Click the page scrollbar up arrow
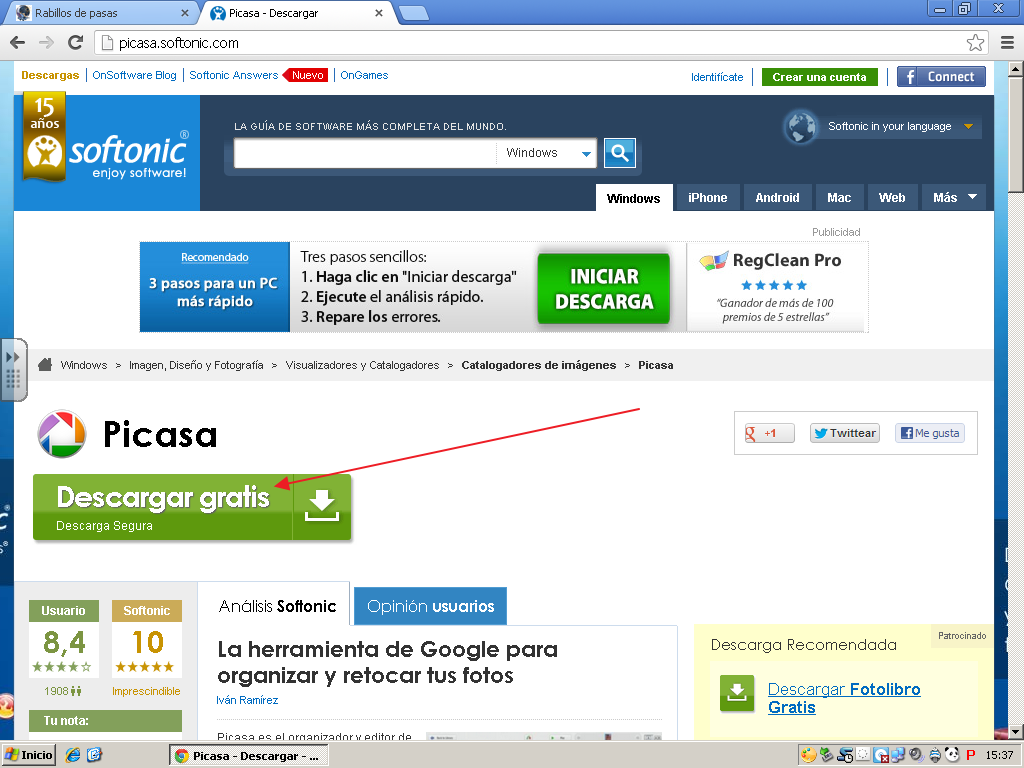Viewport: 1024px width, 768px height. pyautogui.click(x=1016, y=69)
